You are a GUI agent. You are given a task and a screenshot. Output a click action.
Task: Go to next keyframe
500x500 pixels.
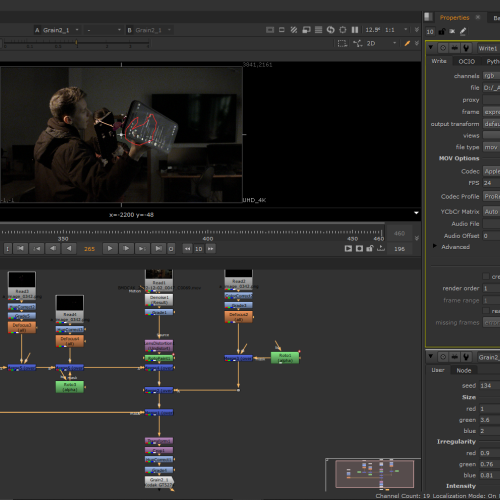(142, 249)
